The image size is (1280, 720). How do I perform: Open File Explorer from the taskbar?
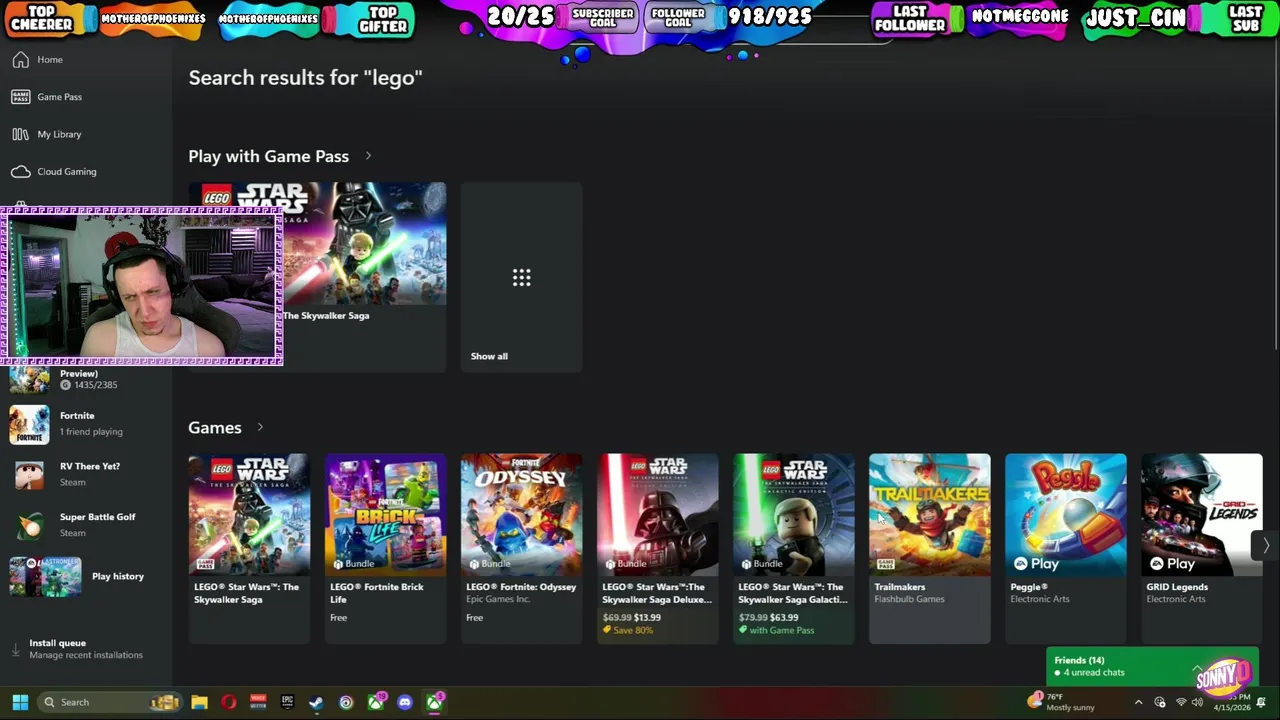(x=200, y=702)
